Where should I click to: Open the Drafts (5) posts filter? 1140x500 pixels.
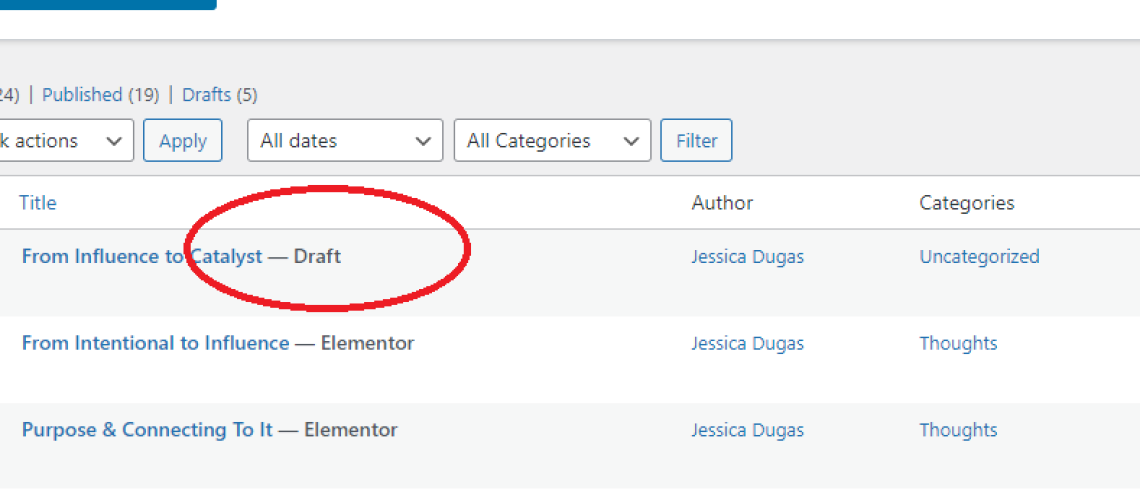pos(219,94)
